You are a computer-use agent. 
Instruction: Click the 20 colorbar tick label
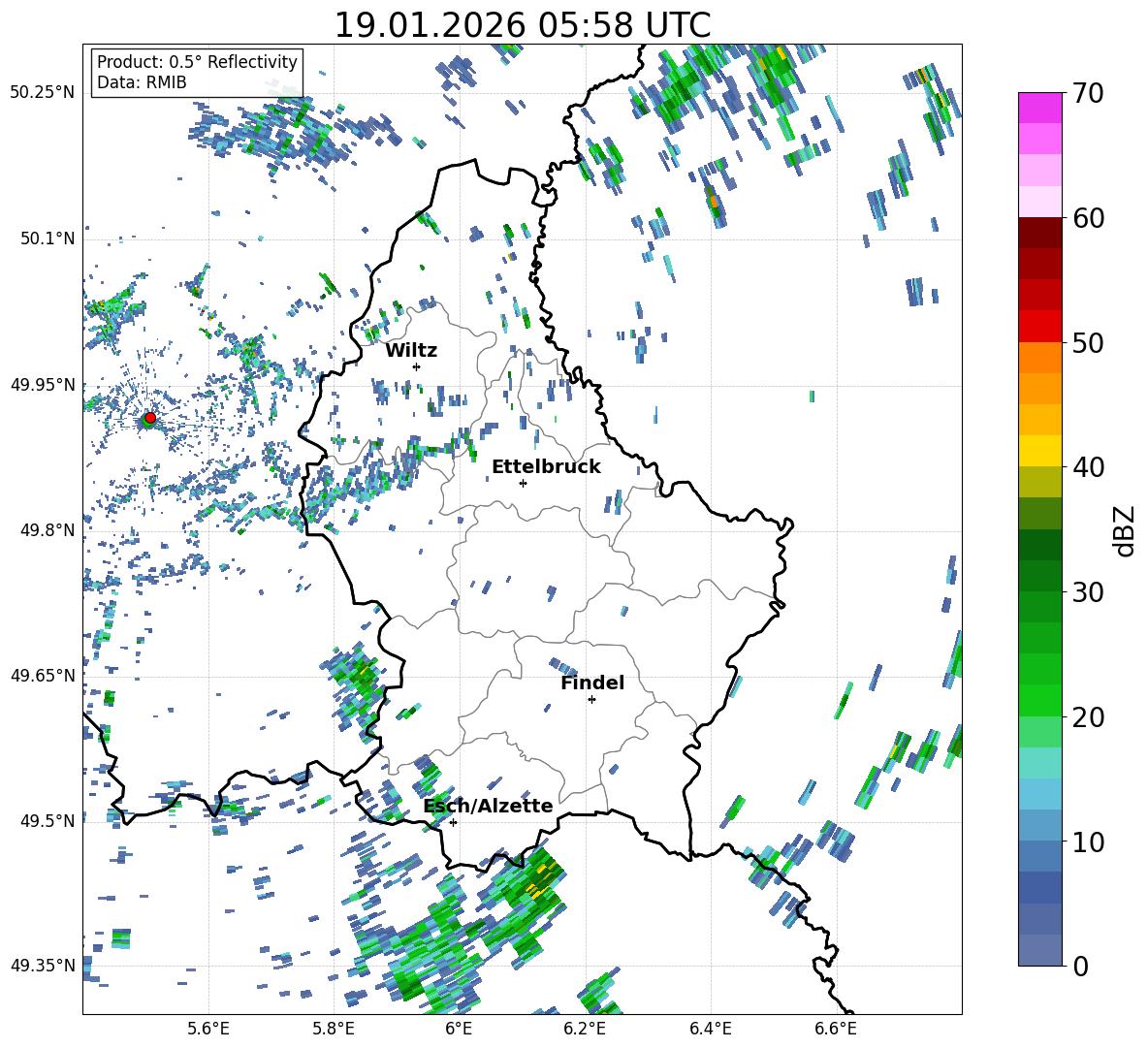coord(1088,717)
